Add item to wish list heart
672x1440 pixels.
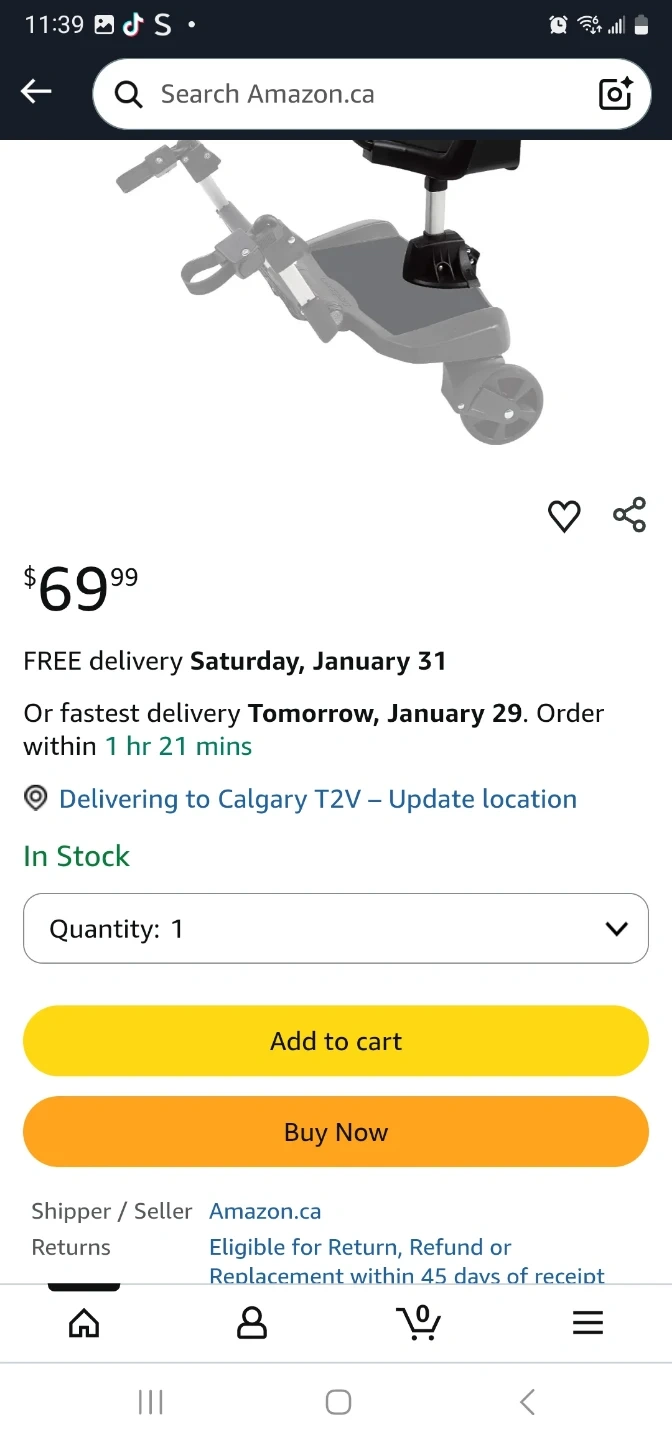(x=564, y=516)
